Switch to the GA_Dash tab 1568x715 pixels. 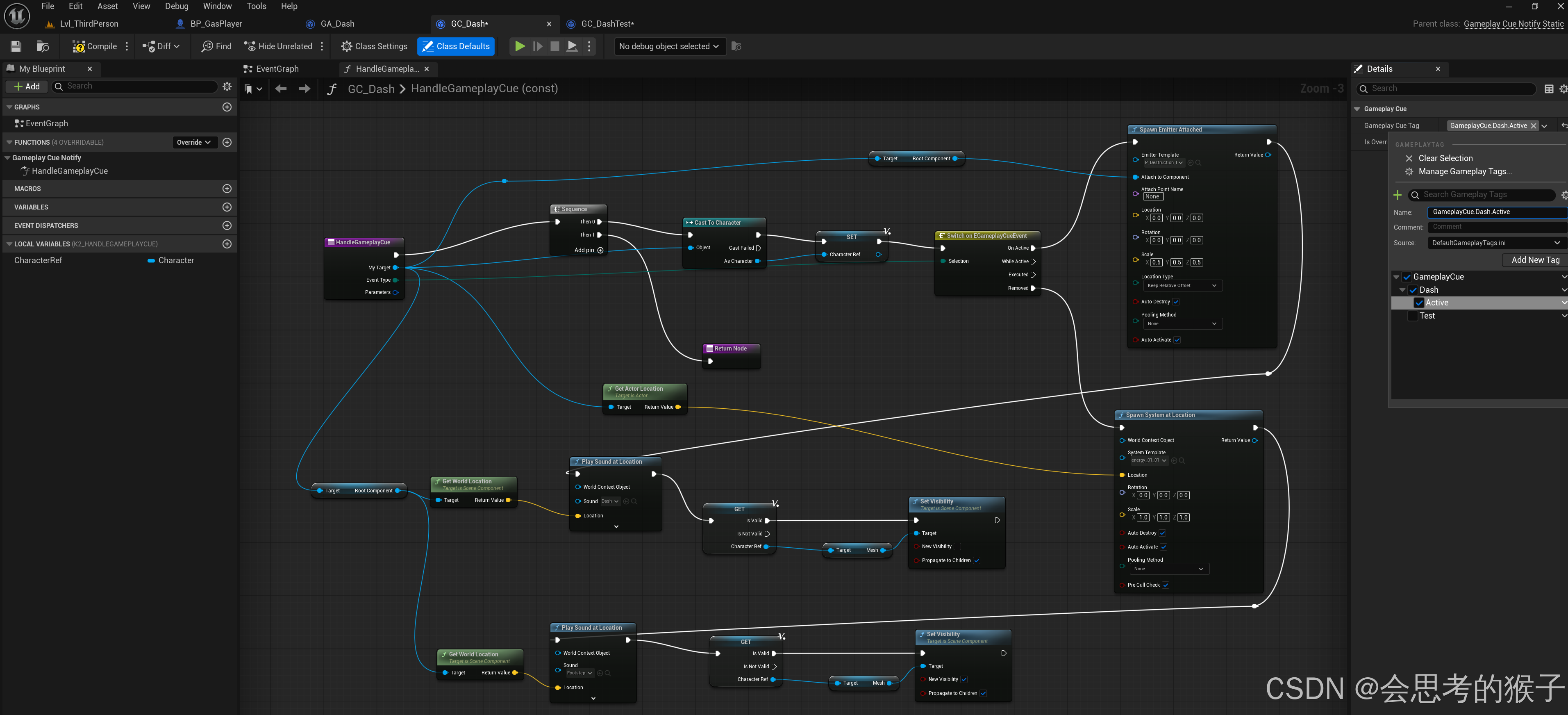337,24
